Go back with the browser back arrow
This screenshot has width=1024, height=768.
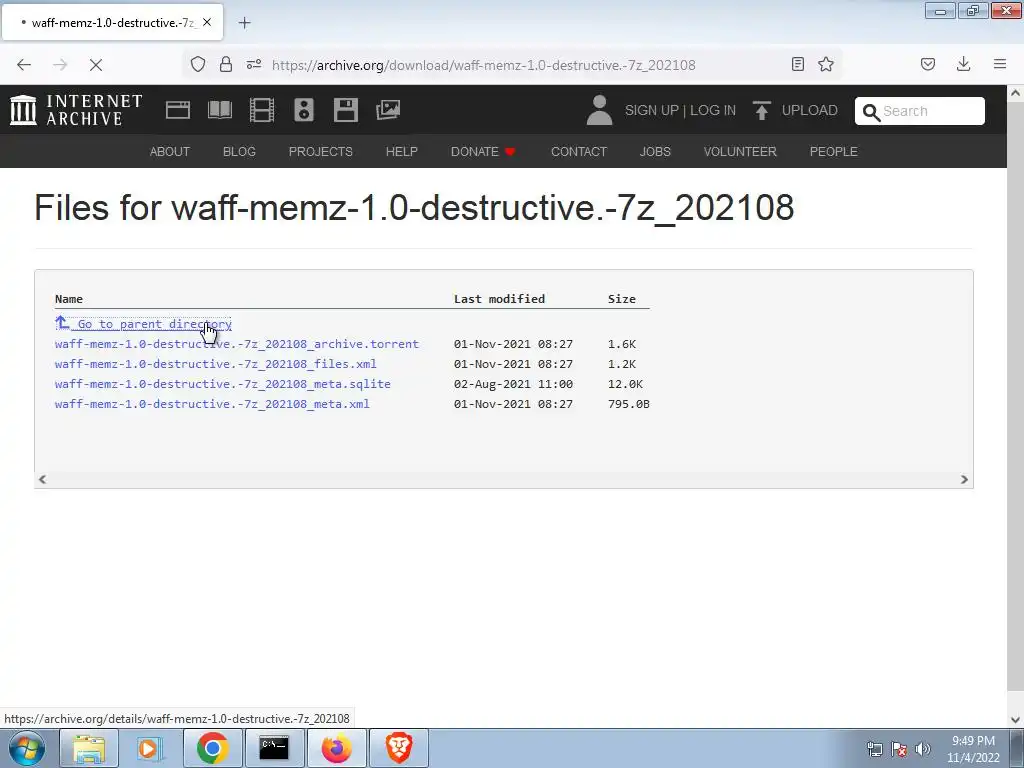(24, 65)
